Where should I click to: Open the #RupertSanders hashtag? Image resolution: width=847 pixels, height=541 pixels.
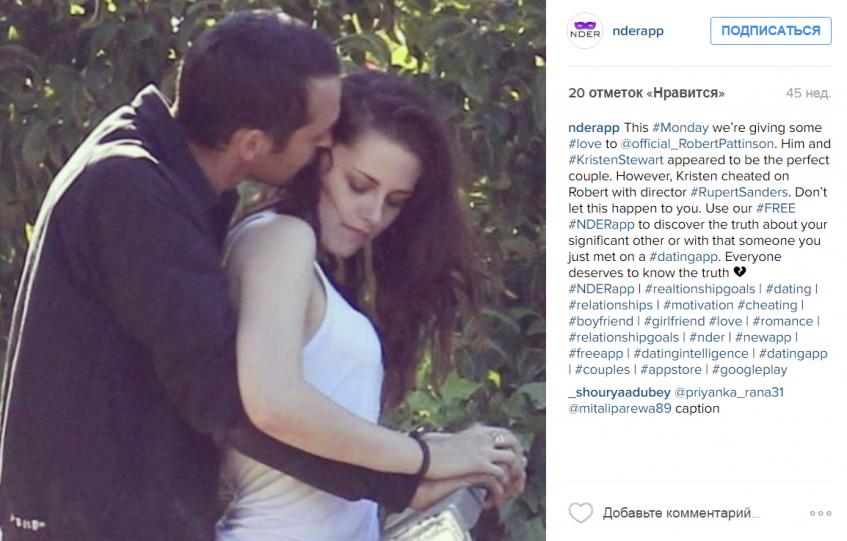coord(739,192)
